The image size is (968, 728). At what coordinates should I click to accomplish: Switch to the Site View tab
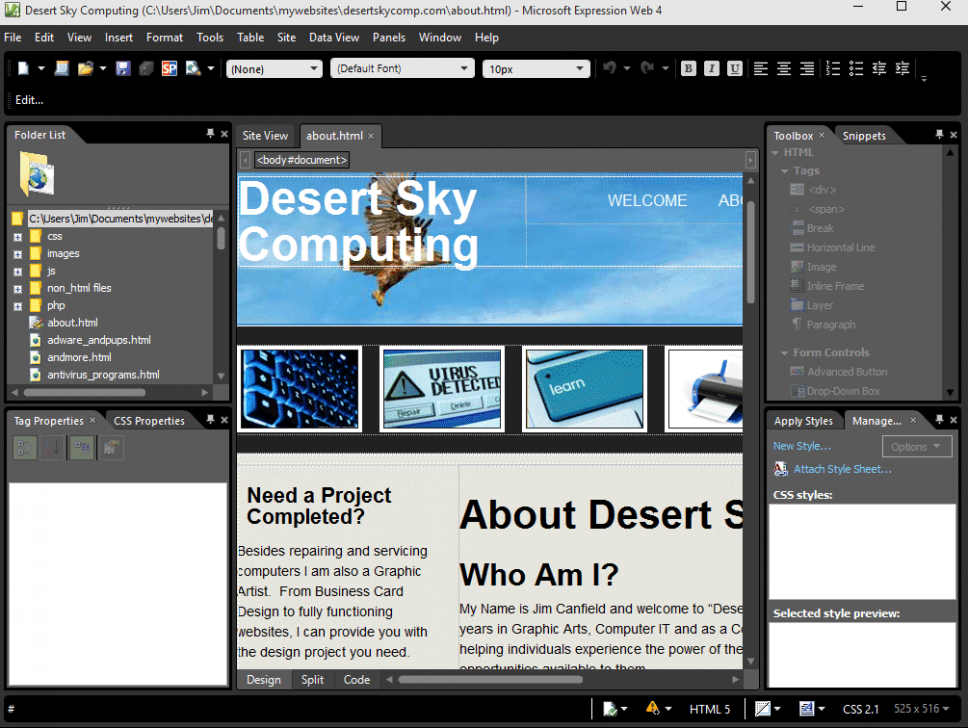coord(265,136)
